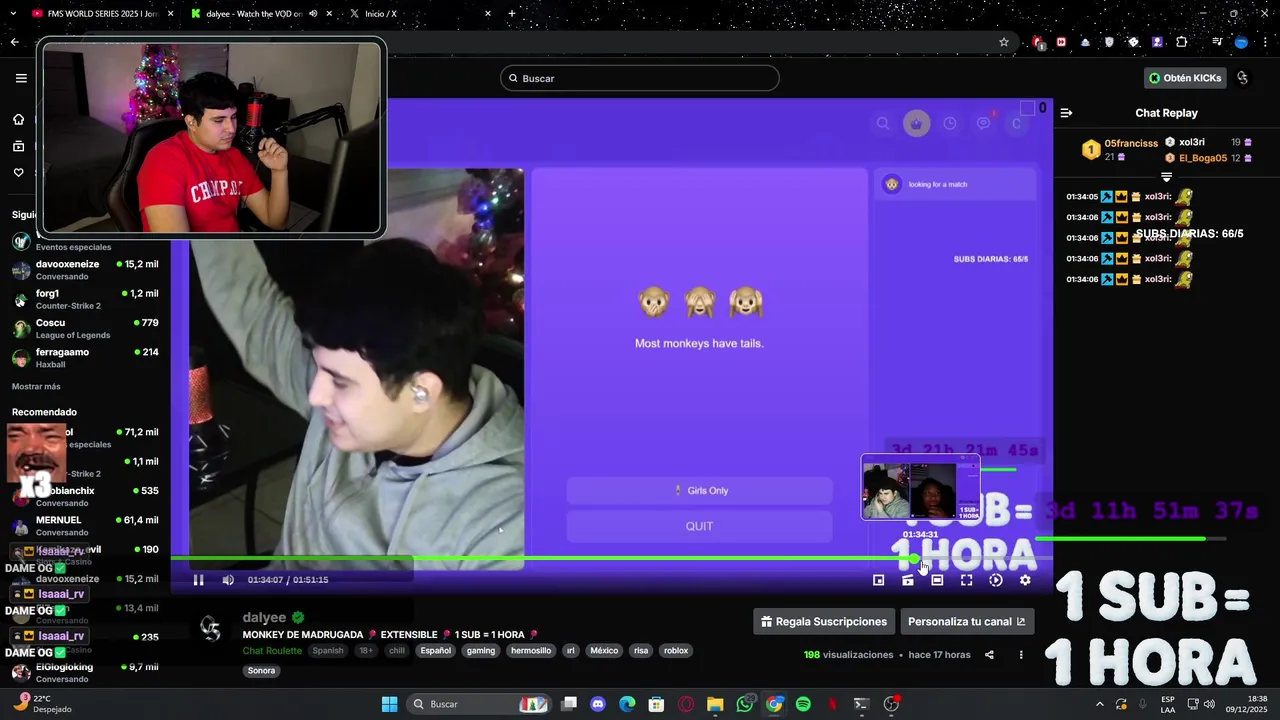Open forg1 channel in sidebar
Viewport: 1280px width, 720px height.
pos(85,299)
